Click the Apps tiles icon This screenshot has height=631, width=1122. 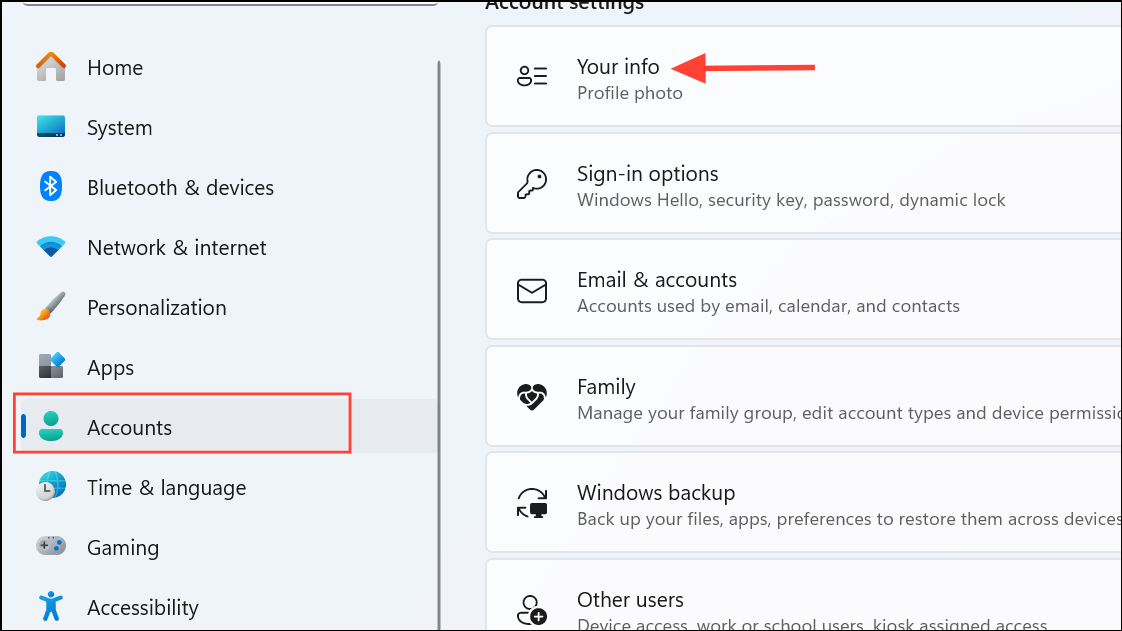[51, 366]
